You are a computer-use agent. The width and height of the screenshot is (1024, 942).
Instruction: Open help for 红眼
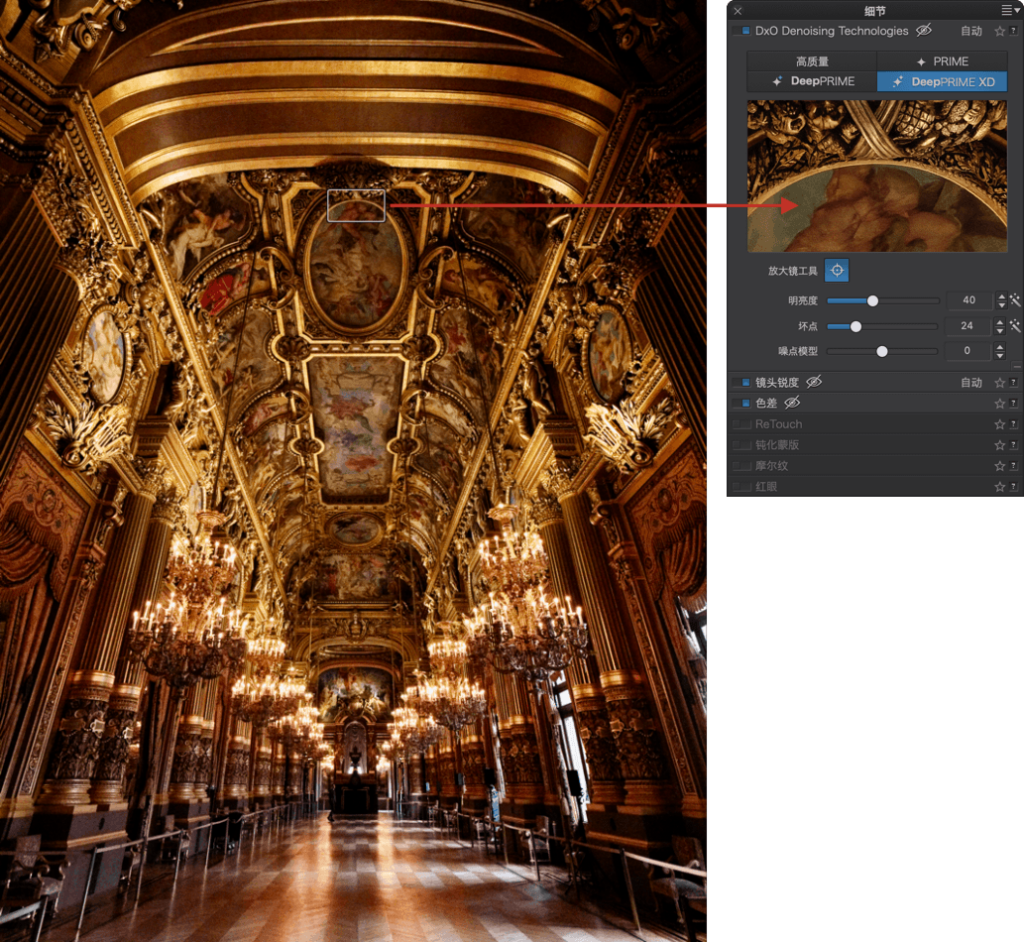point(1014,487)
